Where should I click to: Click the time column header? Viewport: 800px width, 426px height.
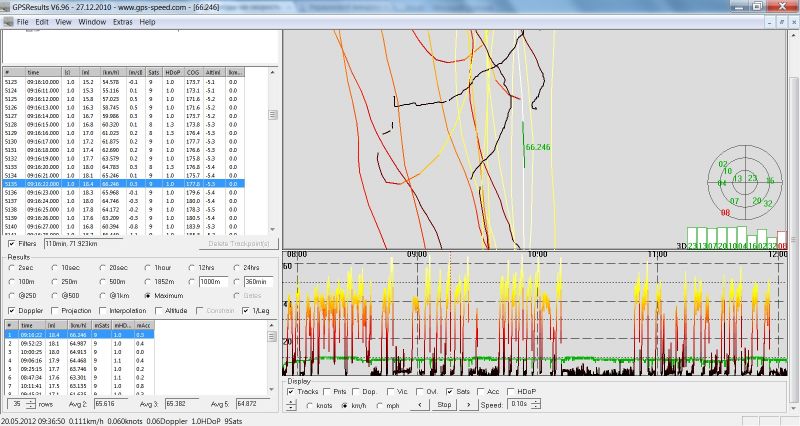click(34, 73)
